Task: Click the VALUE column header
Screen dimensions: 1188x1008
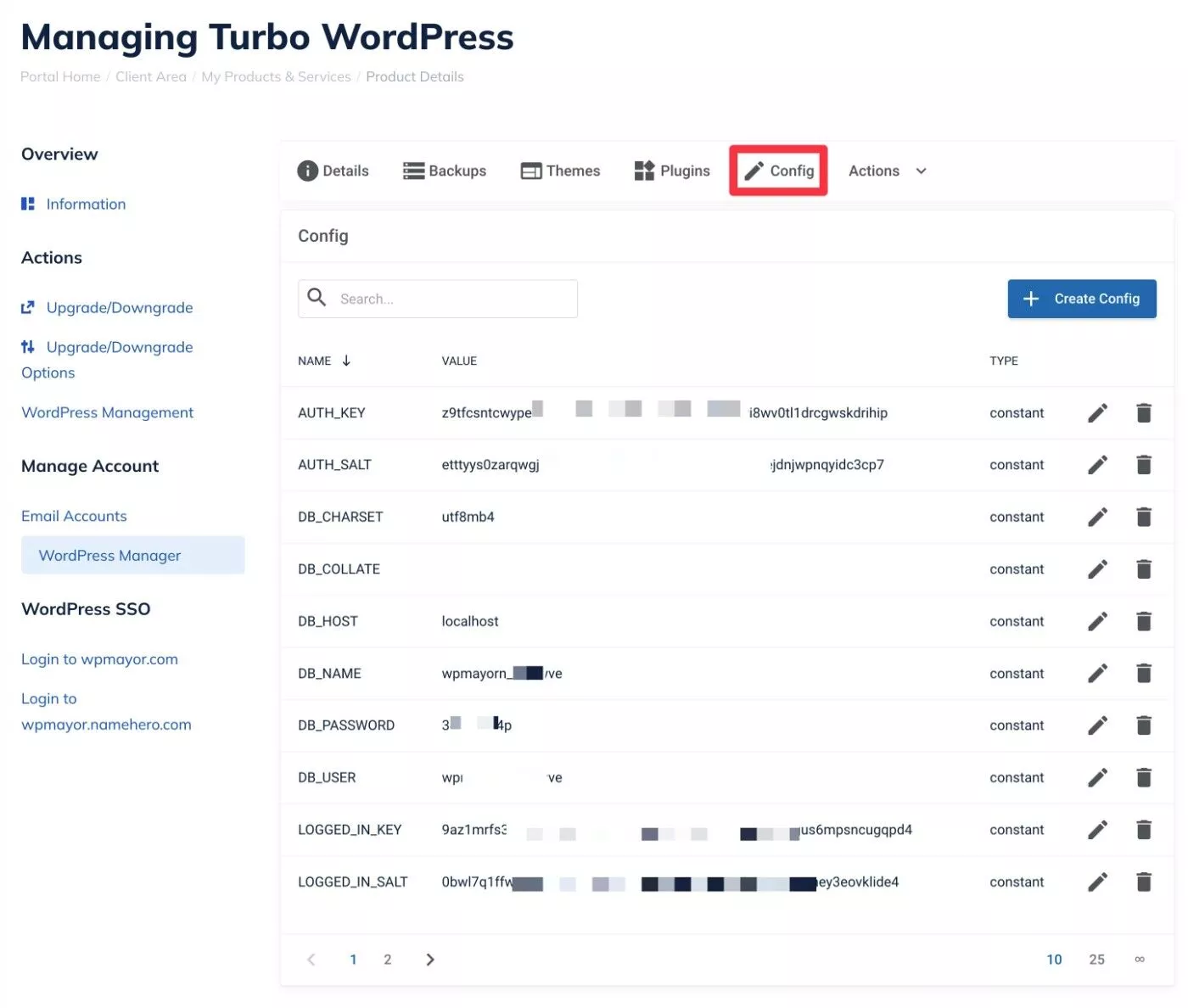Action: tap(459, 361)
